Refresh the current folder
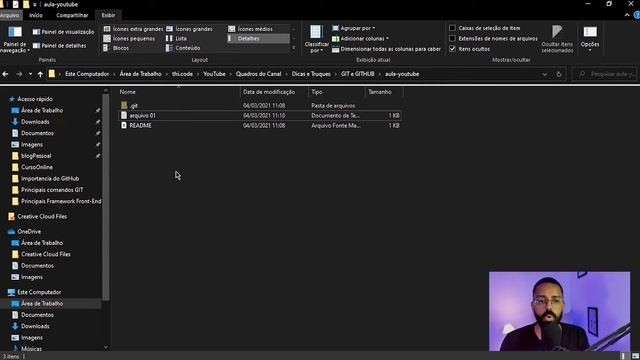The width and height of the screenshot is (640, 360). (559, 74)
